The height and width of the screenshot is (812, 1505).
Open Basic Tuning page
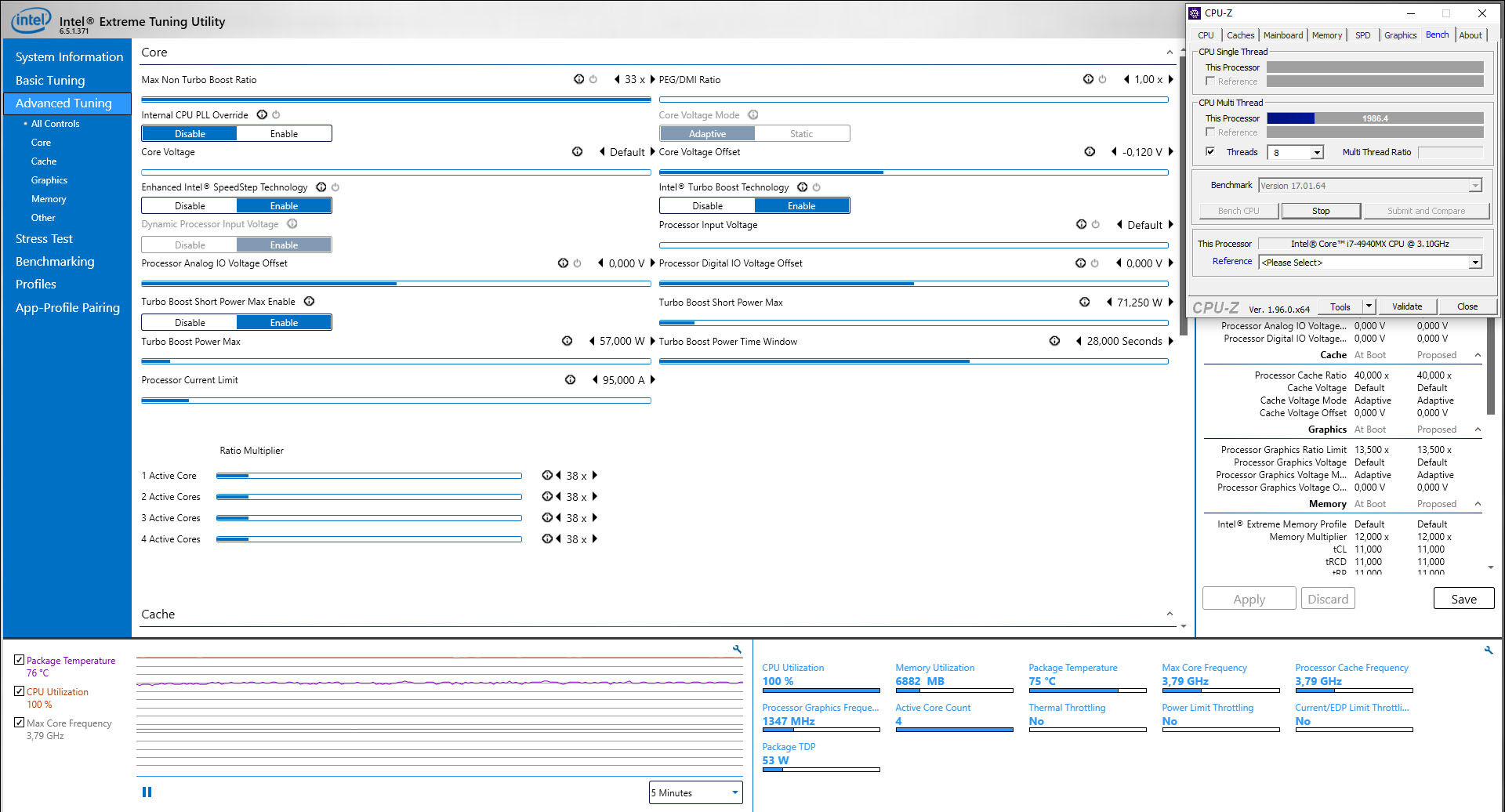click(x=50, y=81)
